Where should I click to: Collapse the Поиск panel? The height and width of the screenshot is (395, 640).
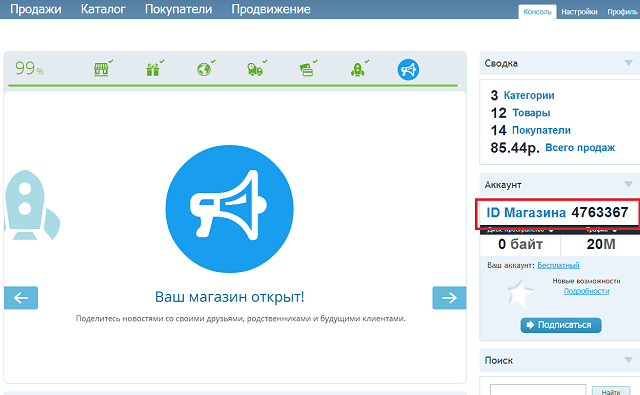[x=629, y=360]
